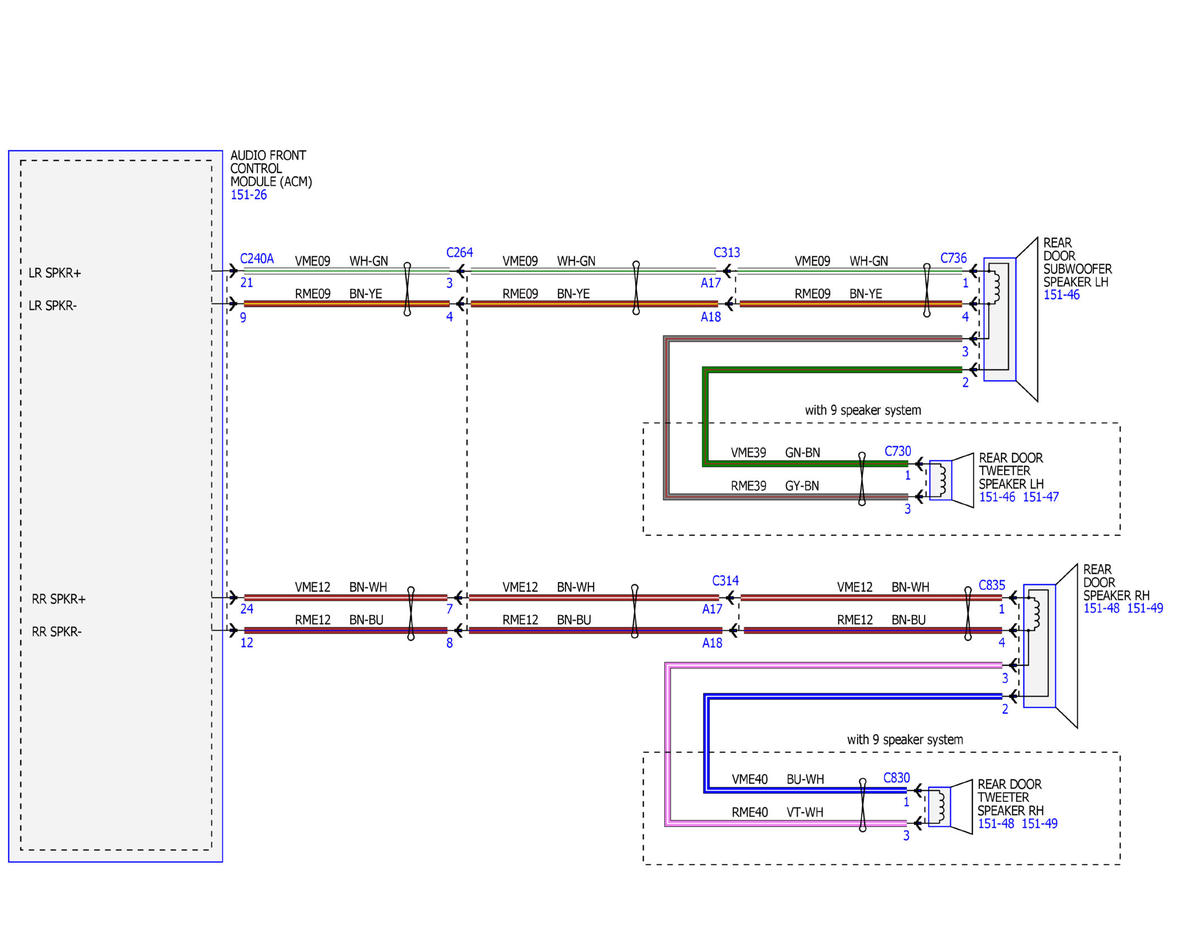1200x927 pixels.
Task: Click the rear door speaker RH symbol
Action: tap(1050, 644)
